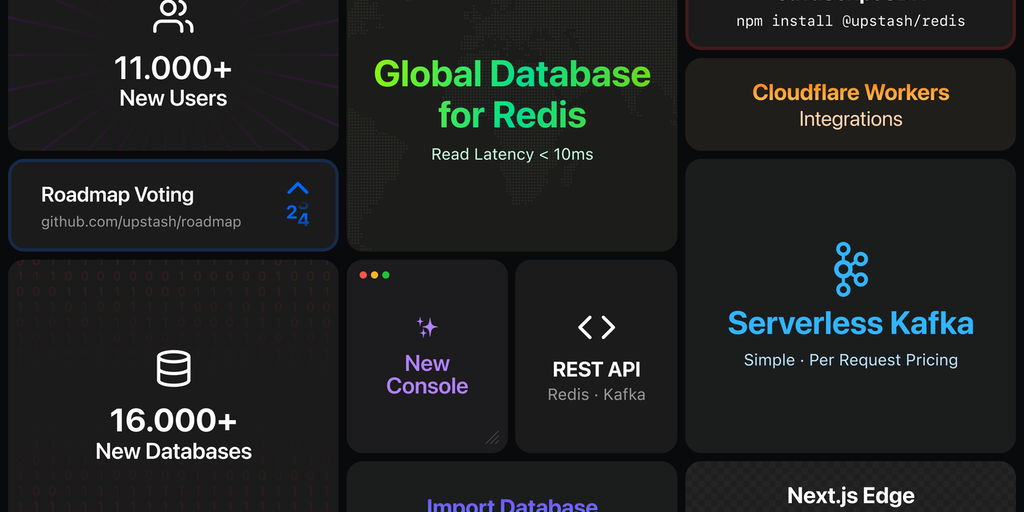Click the purple sparkles icon above New Console
Viewport: 1024px width, 512px height.
coord(427,327)
